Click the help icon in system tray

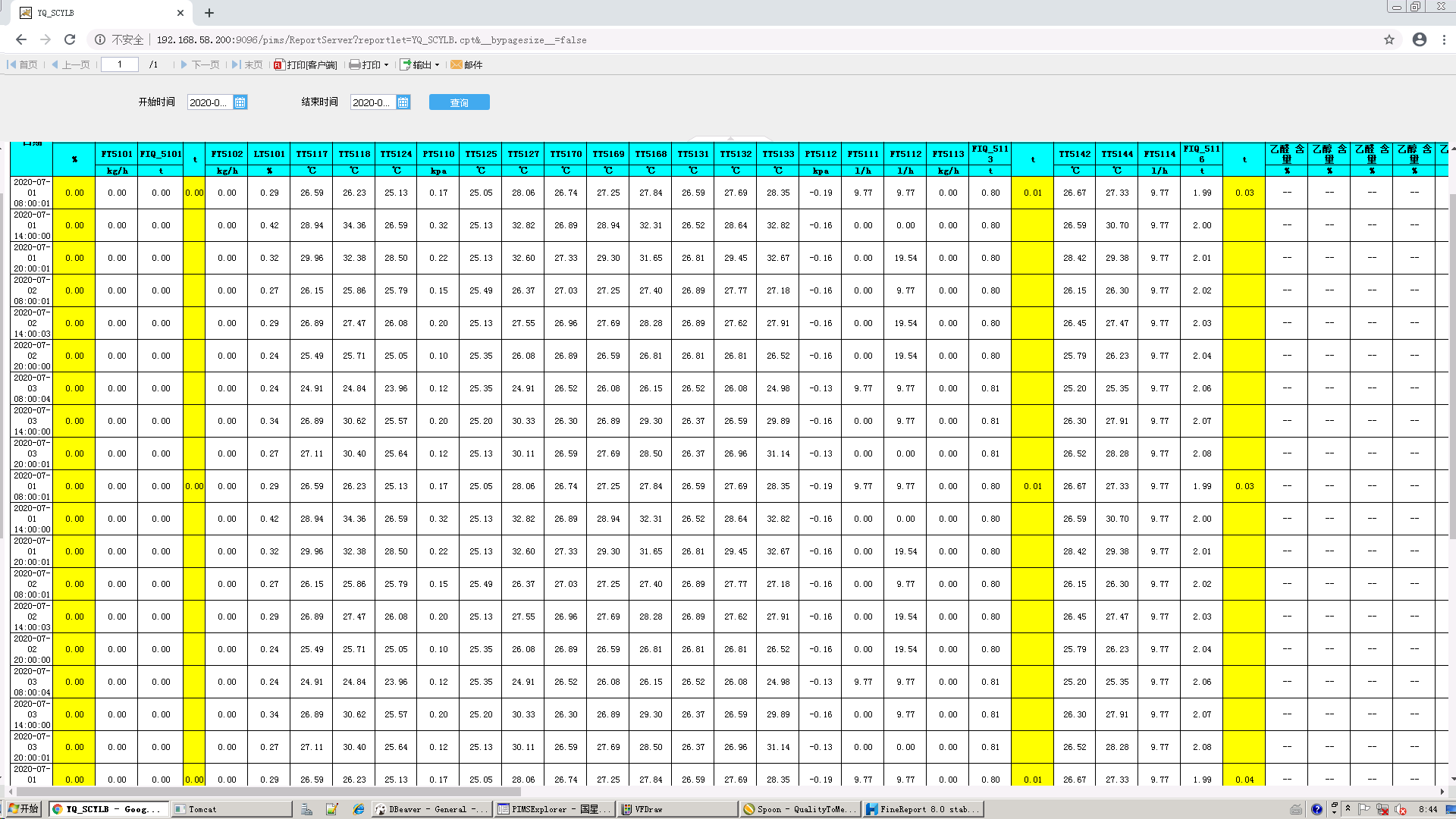coord(1316,809)
